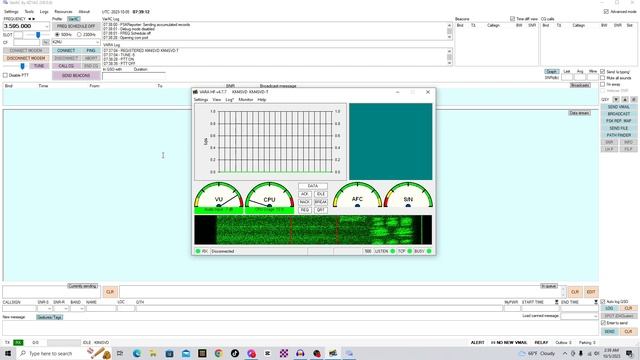
Task: Click the TUNE button
Action: (39, 66)
